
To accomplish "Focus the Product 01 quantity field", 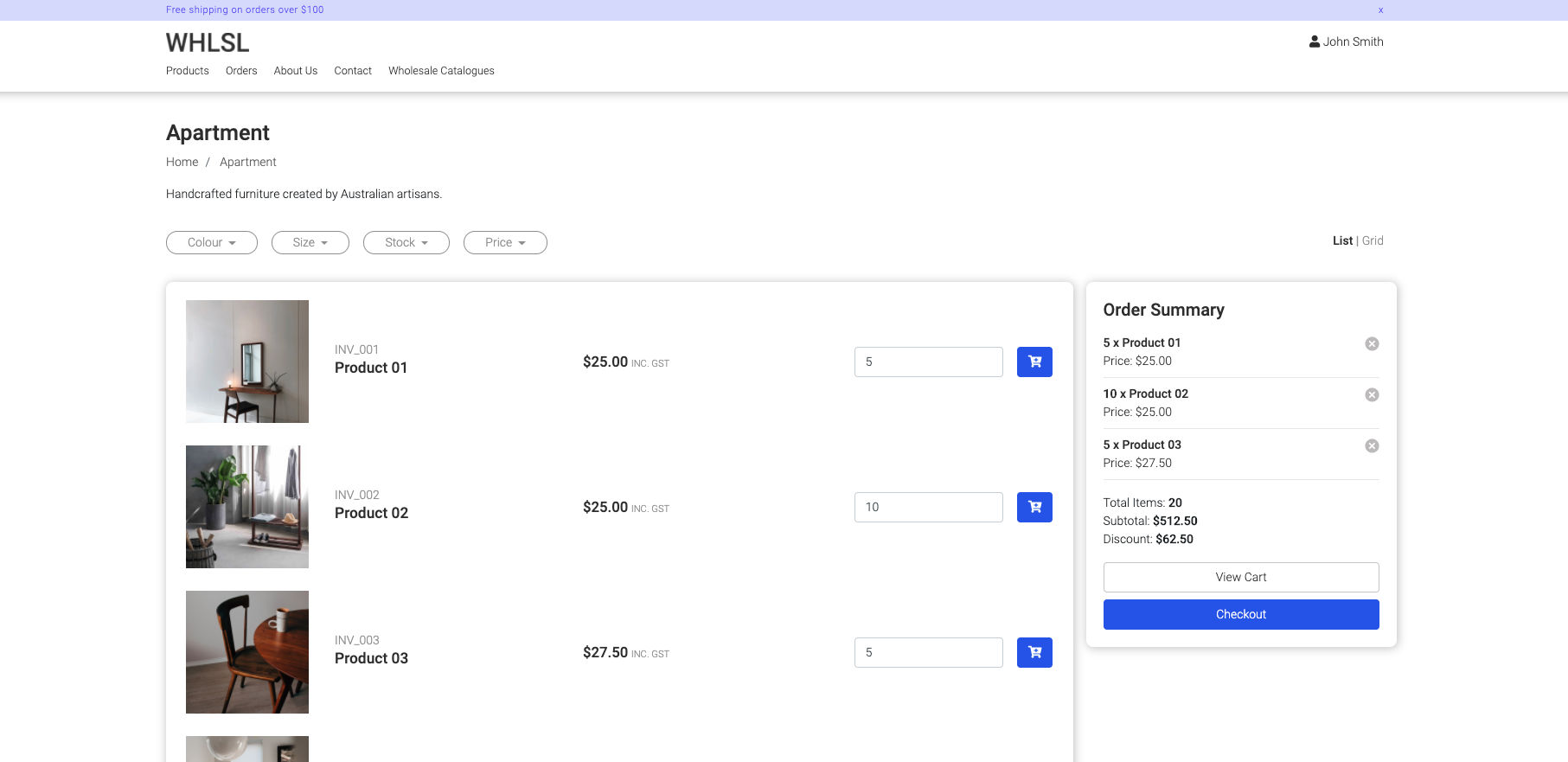I will (x=929, y=362).
